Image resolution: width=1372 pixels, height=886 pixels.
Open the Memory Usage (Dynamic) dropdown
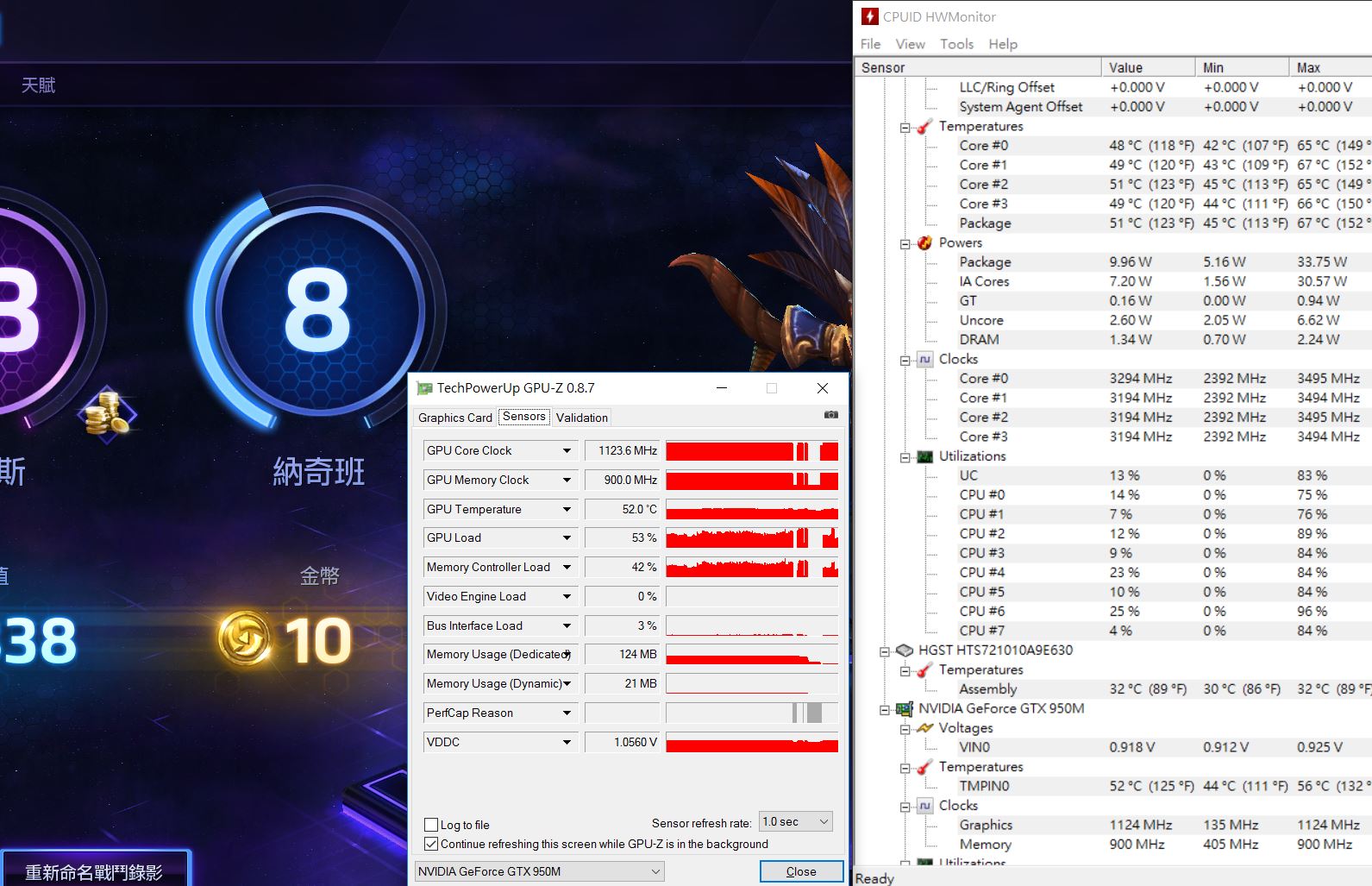[x=567, y=683]
